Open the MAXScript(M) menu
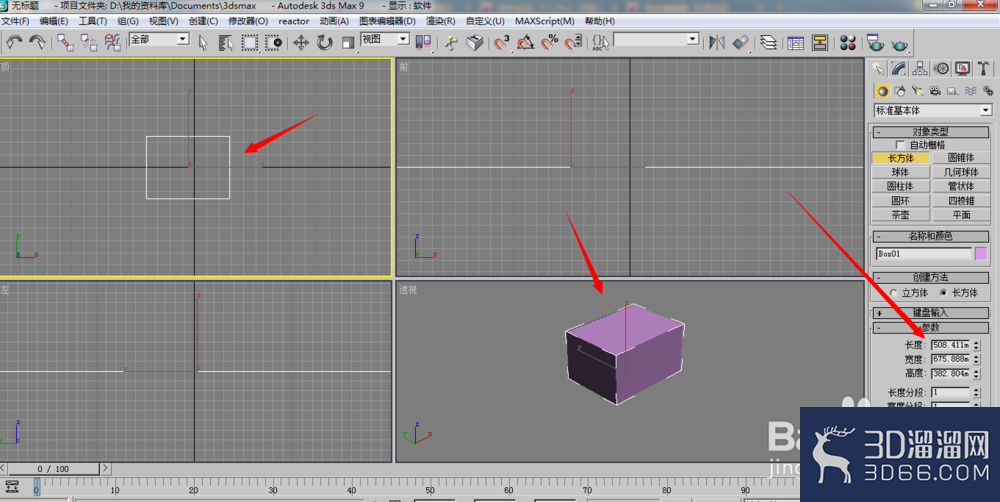Viewport: 1000px width, 502px height. pos(545,21)
